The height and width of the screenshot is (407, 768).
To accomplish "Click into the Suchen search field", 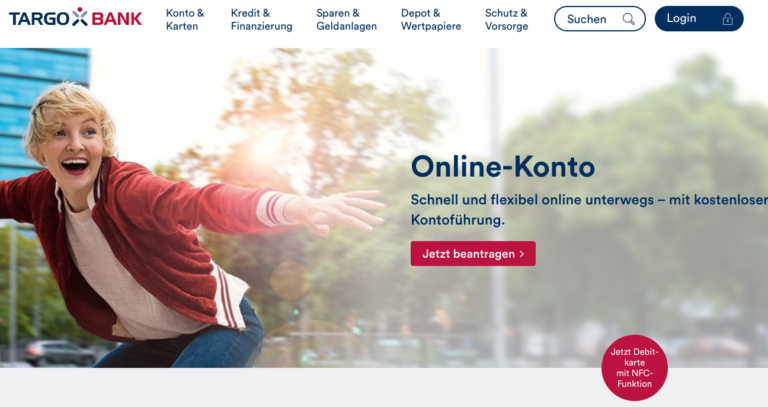I will point(600,19).
